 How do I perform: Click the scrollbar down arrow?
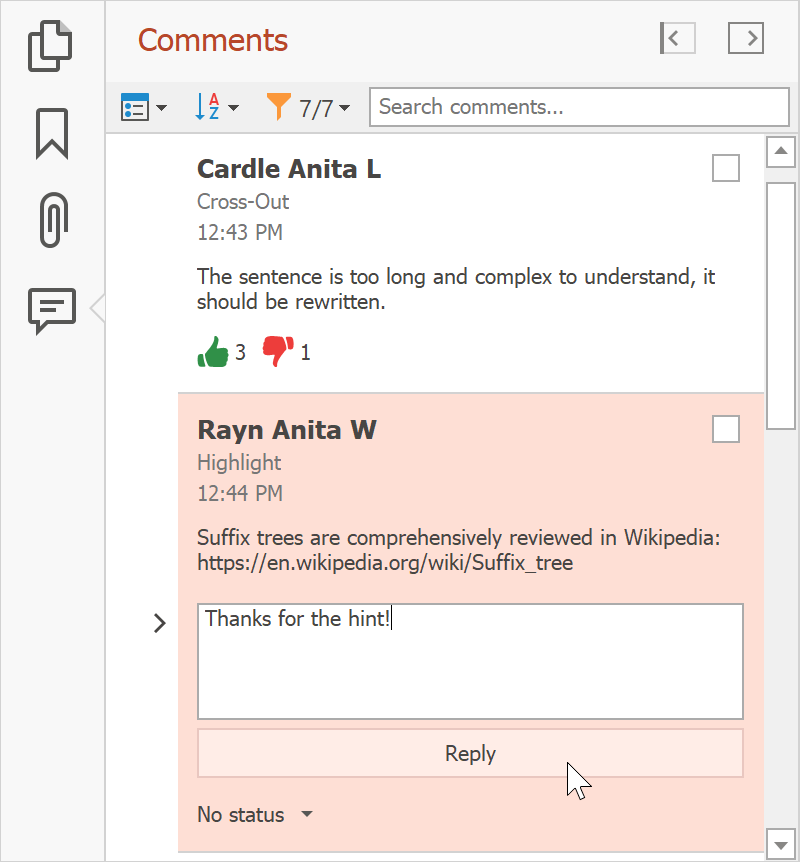coord(781,843)
